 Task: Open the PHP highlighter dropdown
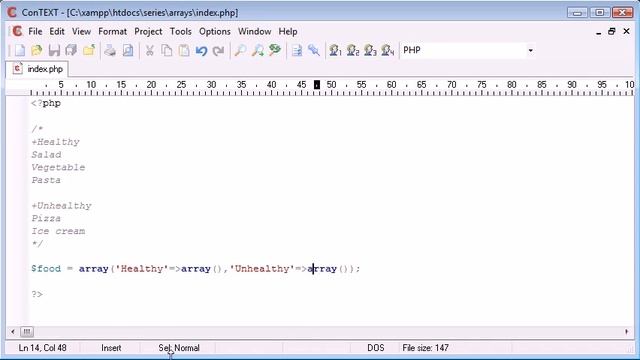pyautogui.click(x=530, y=51)
